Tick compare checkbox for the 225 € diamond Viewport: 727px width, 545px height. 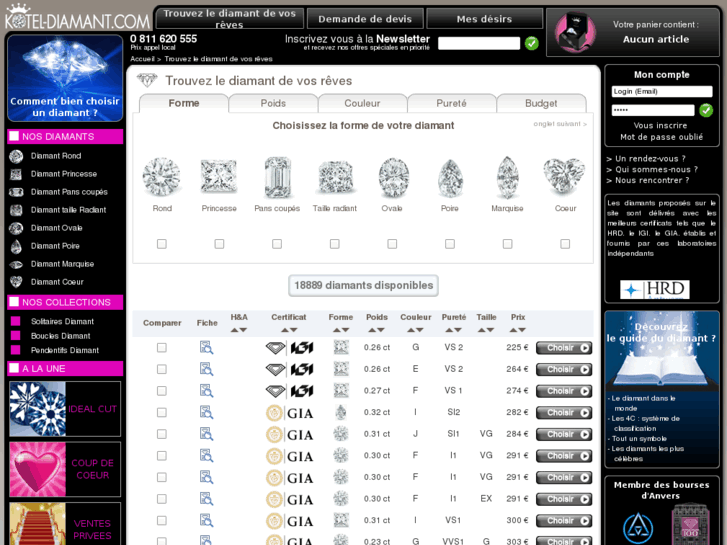click(162, 347)
